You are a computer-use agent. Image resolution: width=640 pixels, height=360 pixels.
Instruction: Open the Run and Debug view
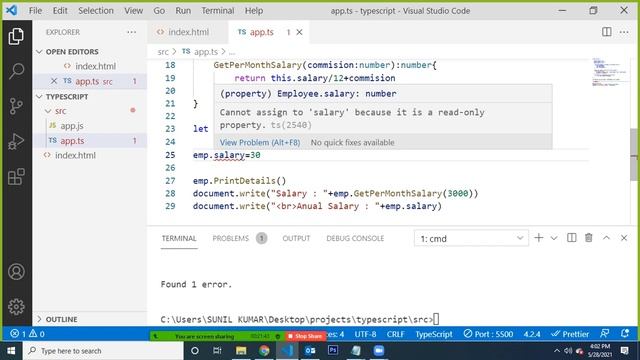pyautogui.click(x=16, y=141)
